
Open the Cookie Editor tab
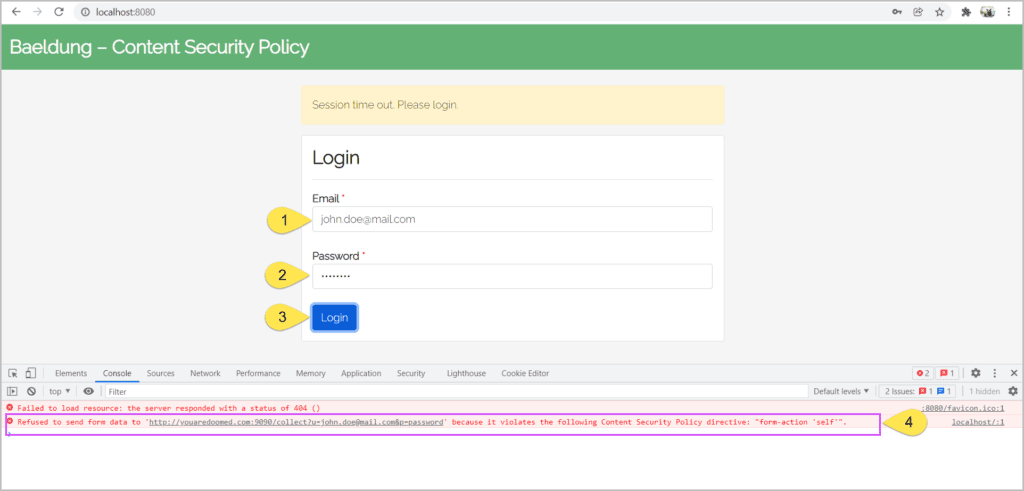(x=525, y=373)
